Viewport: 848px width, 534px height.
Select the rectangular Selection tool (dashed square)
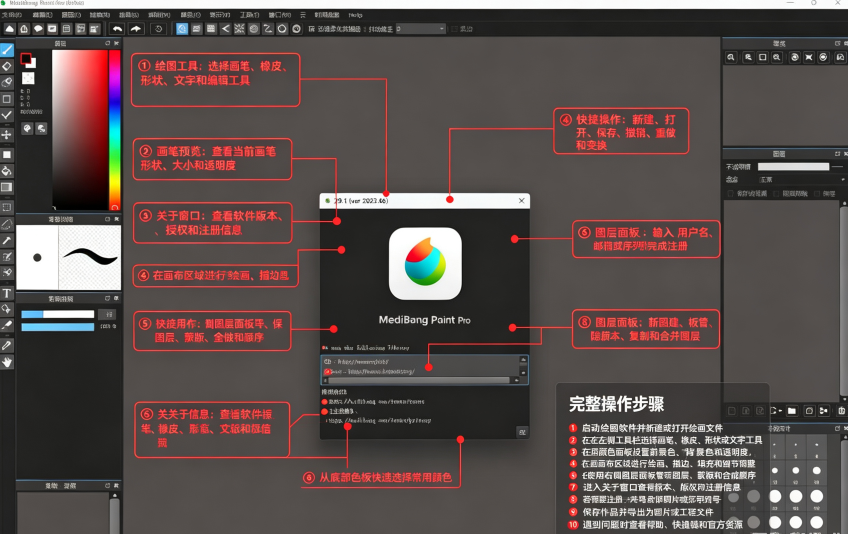[6, 207]
